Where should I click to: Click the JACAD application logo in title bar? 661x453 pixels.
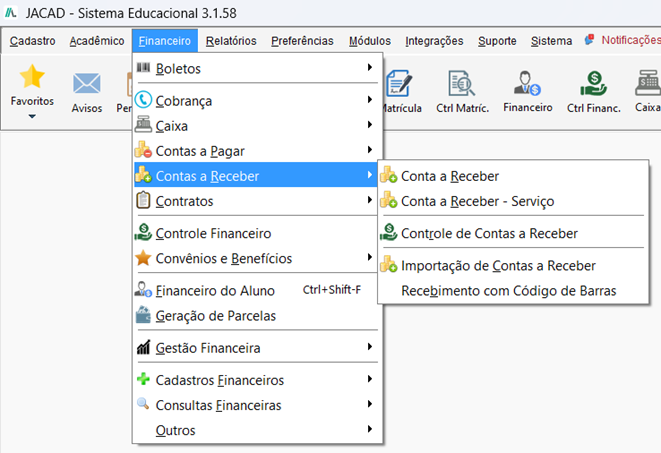click(x=11, y=13)
